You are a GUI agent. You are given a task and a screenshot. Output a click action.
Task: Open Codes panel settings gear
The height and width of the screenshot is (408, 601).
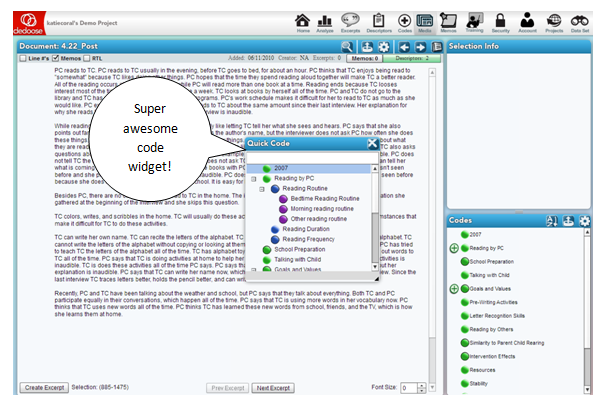(x=585, y=221)
